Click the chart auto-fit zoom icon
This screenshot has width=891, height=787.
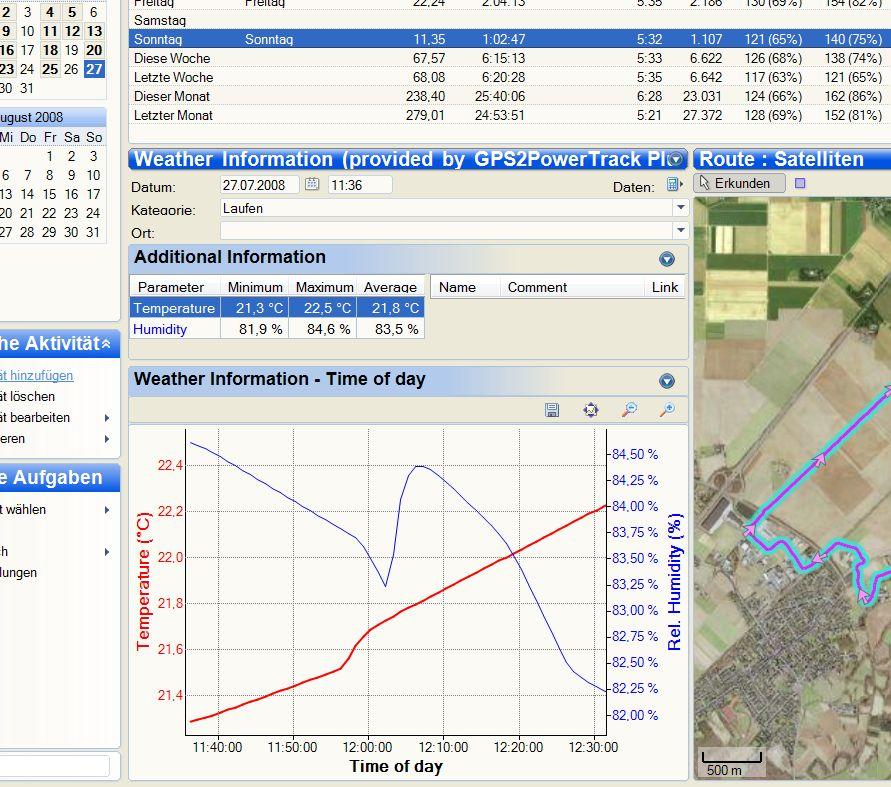tap(591, 410)
